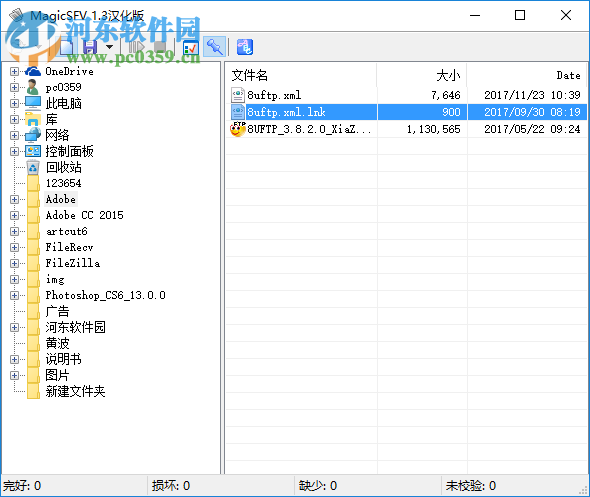Click the 8UFTP_3.8.2.0 smiley FTP icon

click(238, 129)
